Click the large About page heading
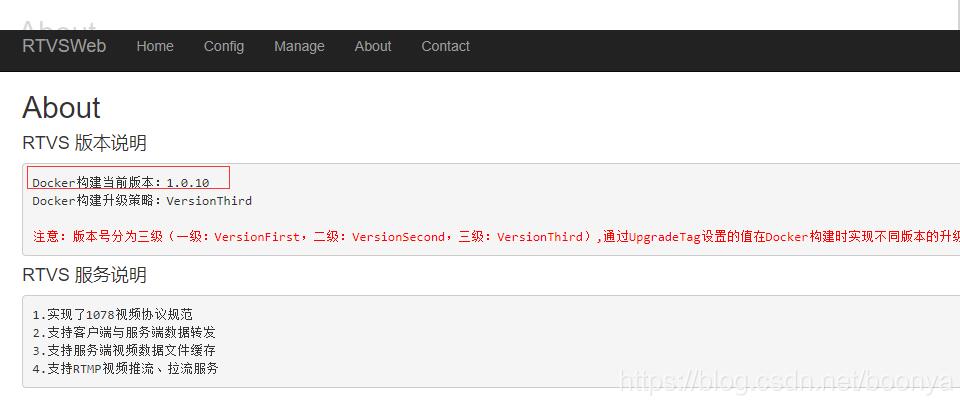Image resolution: width=960 pixels, height=405 pixels. point(62,108)
